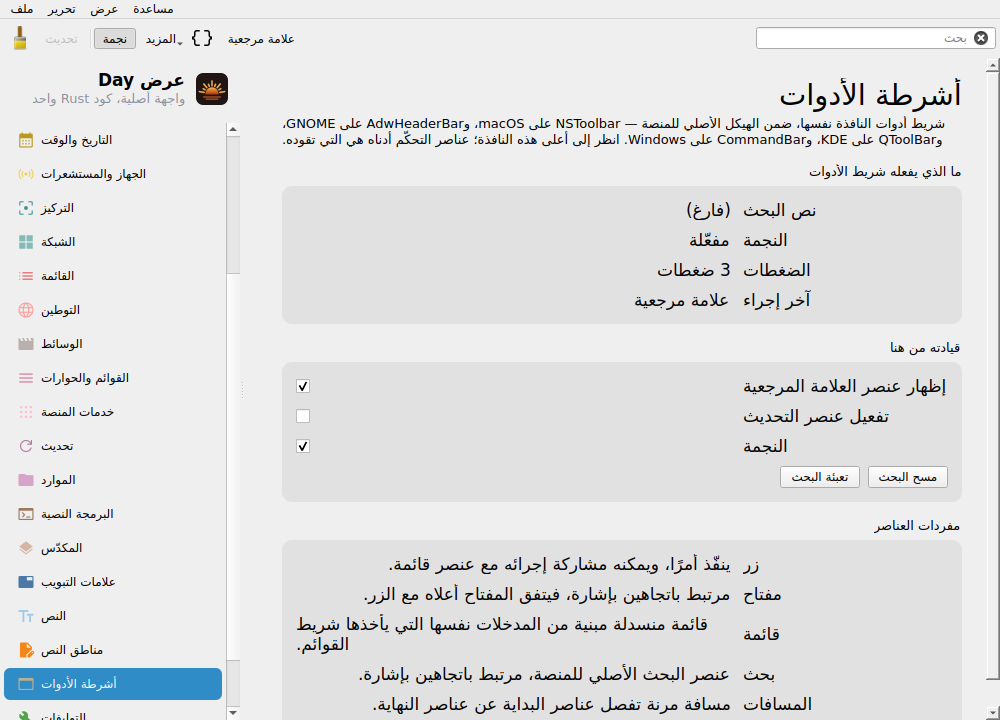Click the مفعّلة status value
Viewport: 1000px width, 720px height.
[709, 240]
